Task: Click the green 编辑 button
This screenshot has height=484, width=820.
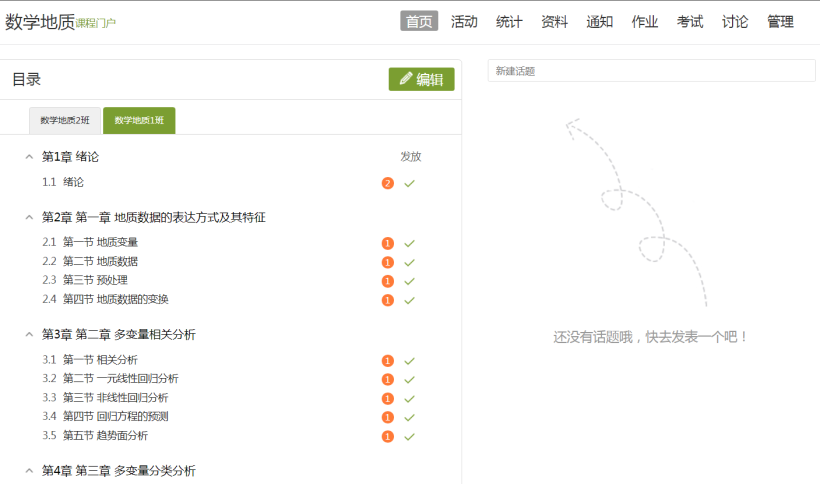Action: (421, 79)
